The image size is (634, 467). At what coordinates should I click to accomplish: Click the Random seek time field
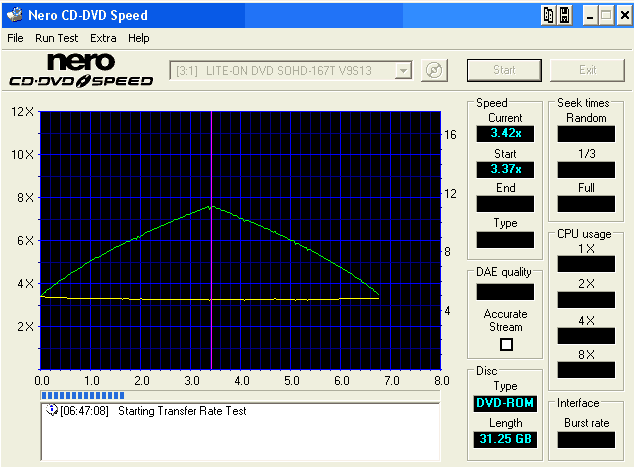586,133
